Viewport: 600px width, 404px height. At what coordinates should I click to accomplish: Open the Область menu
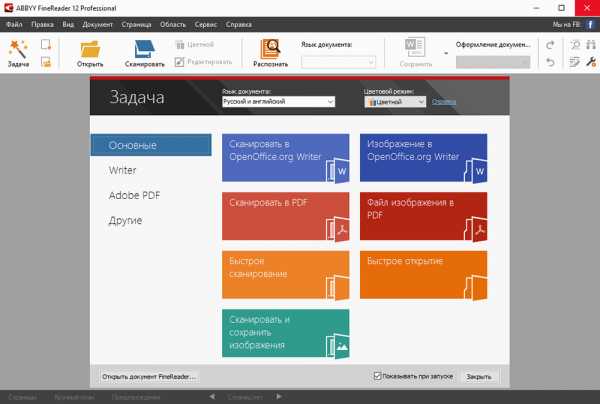(x=173, y=25)
